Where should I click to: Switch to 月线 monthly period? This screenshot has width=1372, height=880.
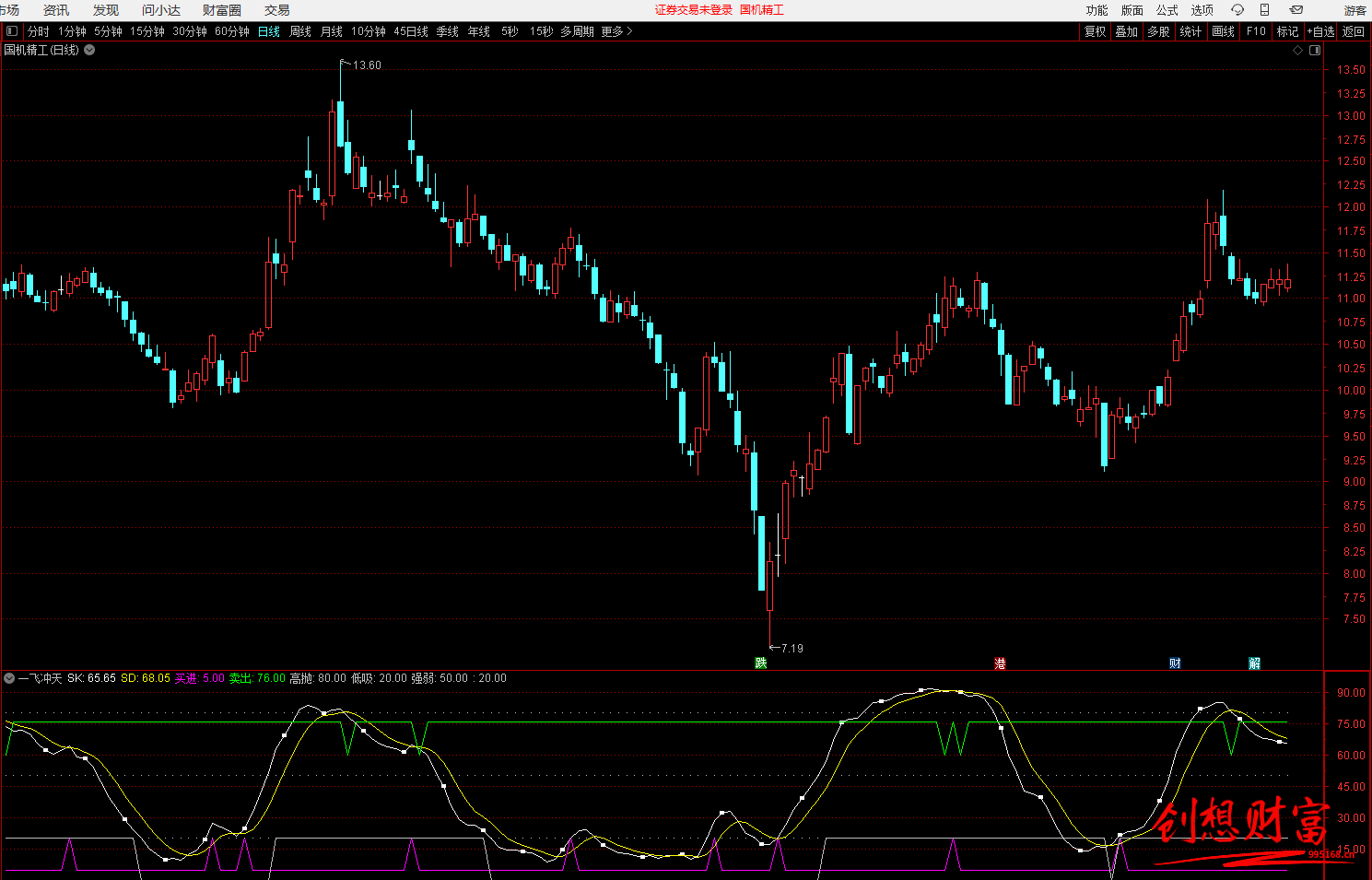point(332,31)
